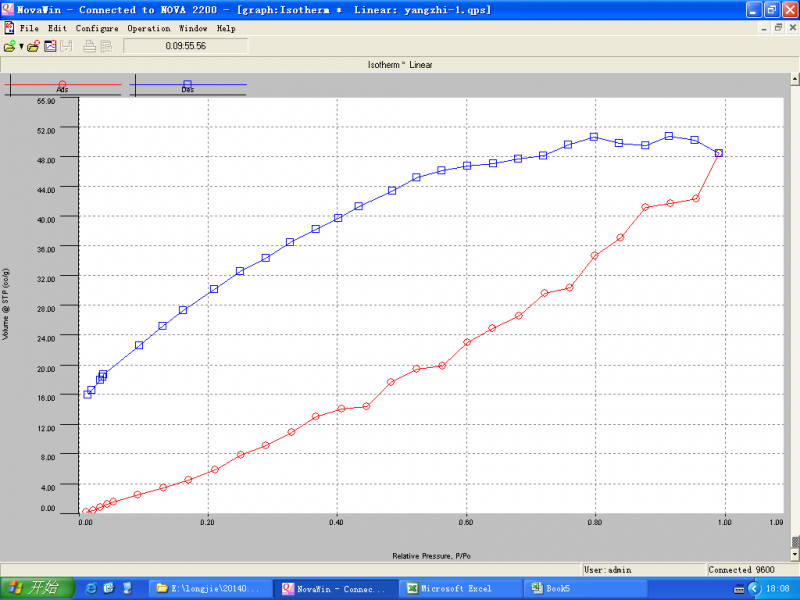The image size is (800, 600).
Task: Switch to the Book5 taskbar button
Action: point(586,589)
